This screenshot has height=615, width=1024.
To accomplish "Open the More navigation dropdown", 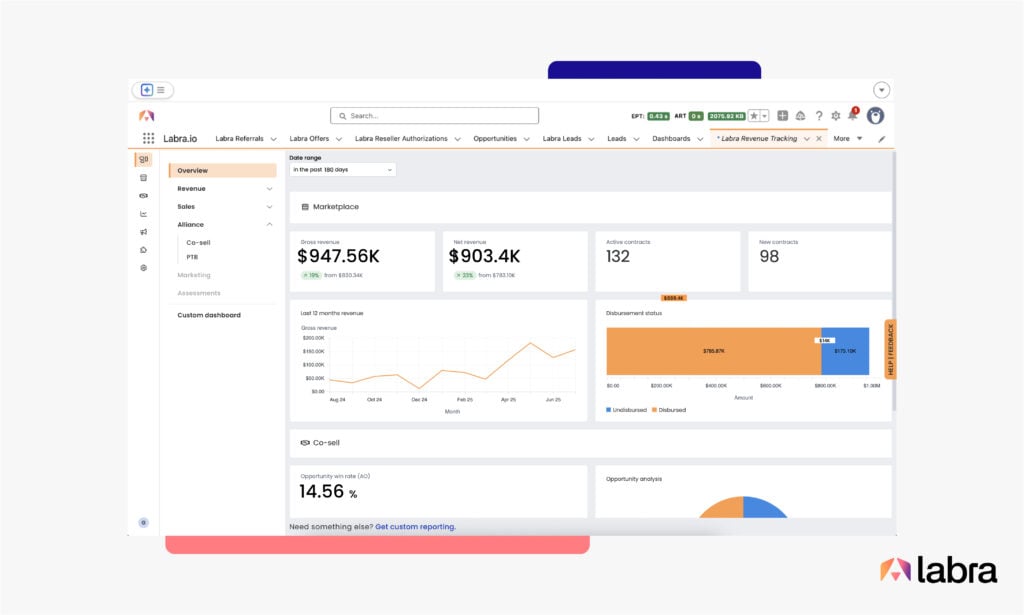I will click(848, 138).
